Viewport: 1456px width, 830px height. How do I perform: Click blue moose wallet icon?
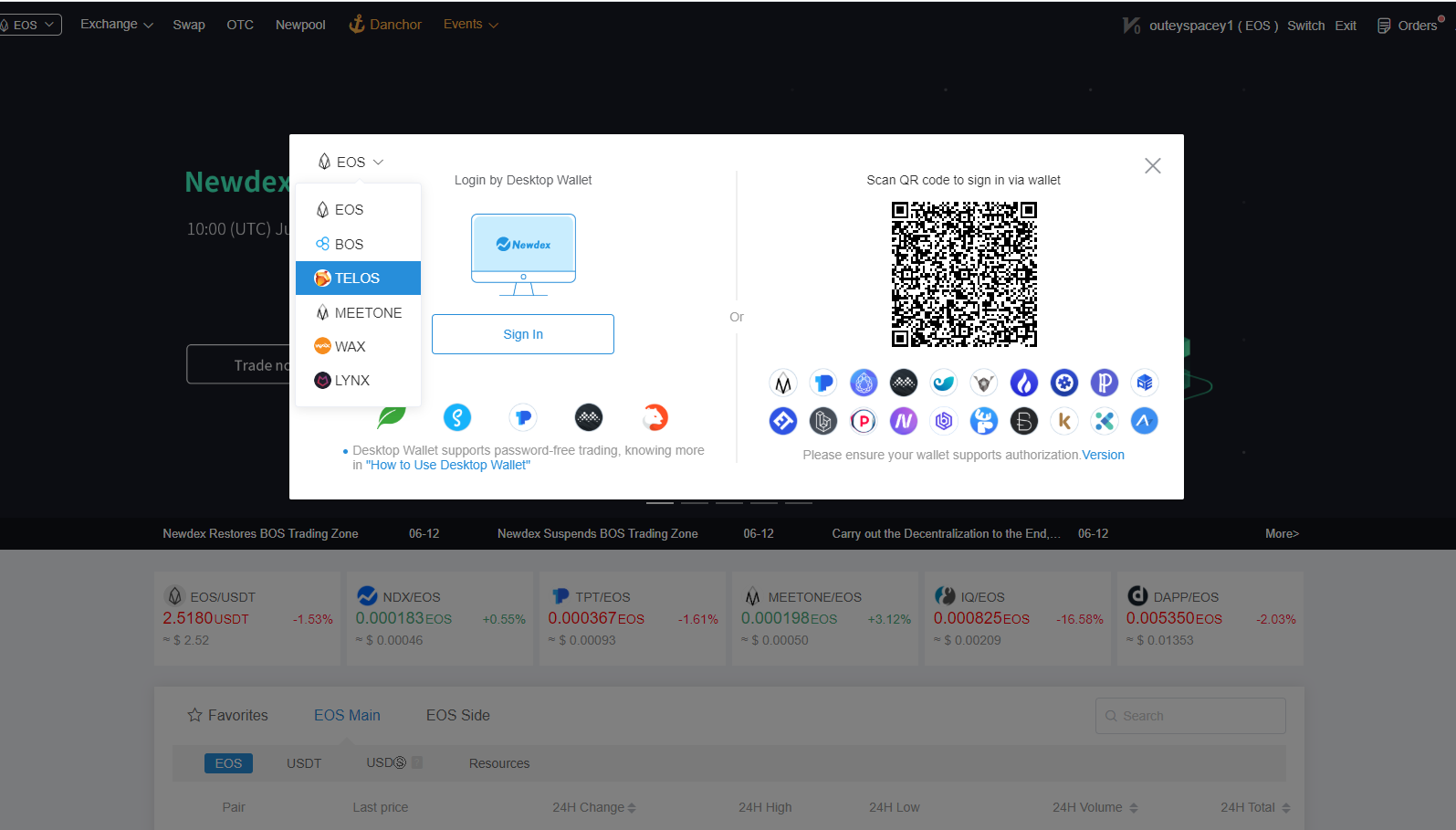(x=984, y=421)
